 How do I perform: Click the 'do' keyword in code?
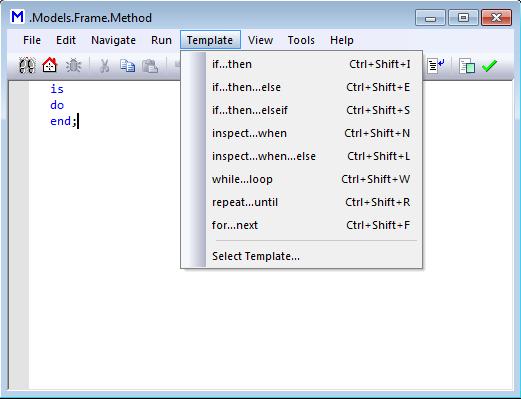coord(57,105)
